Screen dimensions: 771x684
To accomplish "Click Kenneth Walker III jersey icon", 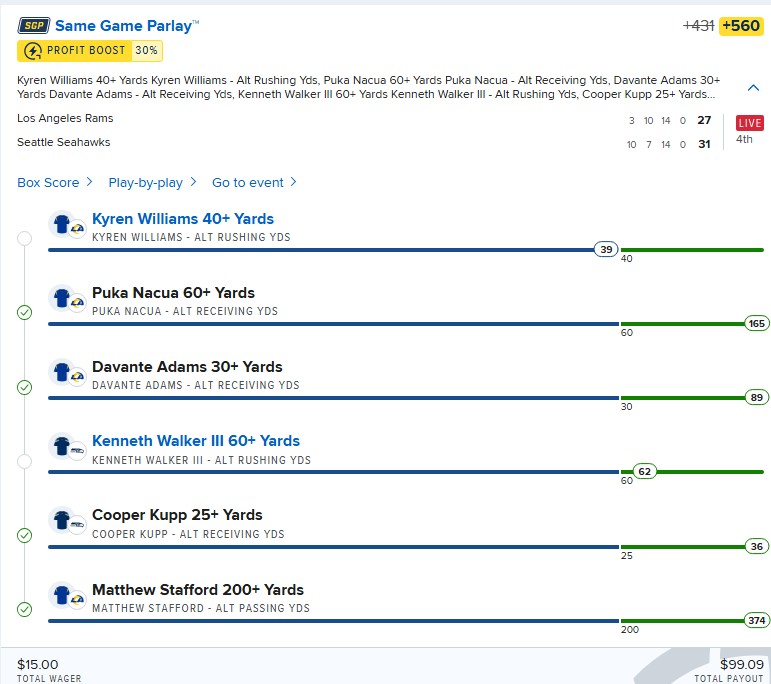I will point(64,447).
